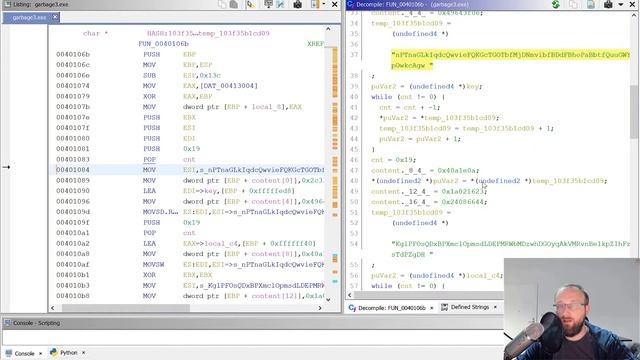This screenshot has width=640, height=360.
Task: Select the DAT_00413004 operand in Listing
Action: (x=231, y=86)
